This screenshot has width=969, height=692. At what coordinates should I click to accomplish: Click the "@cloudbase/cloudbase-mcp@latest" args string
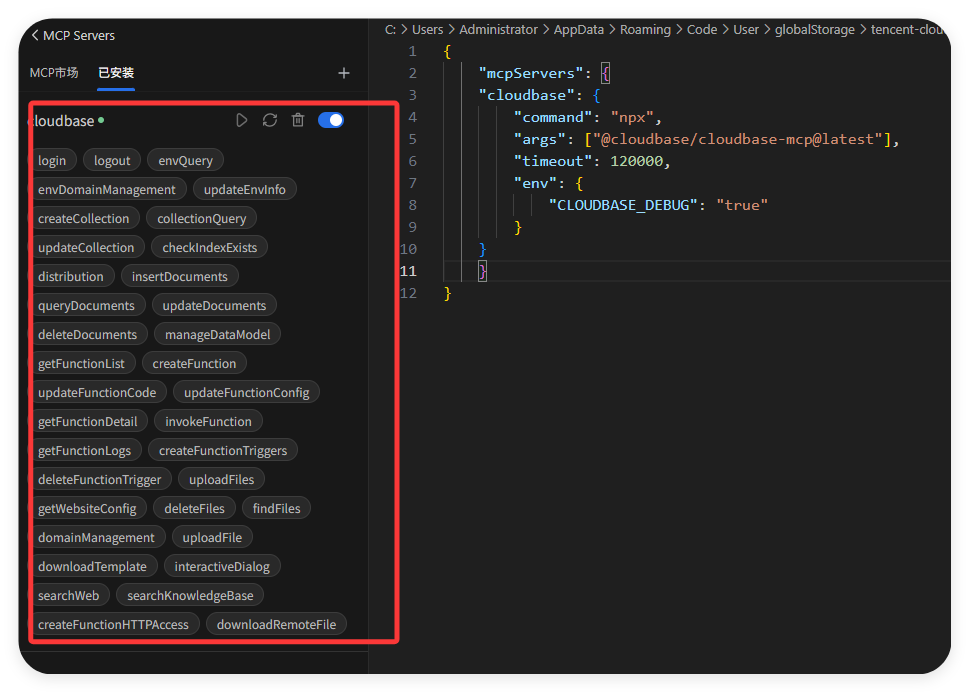737,140
